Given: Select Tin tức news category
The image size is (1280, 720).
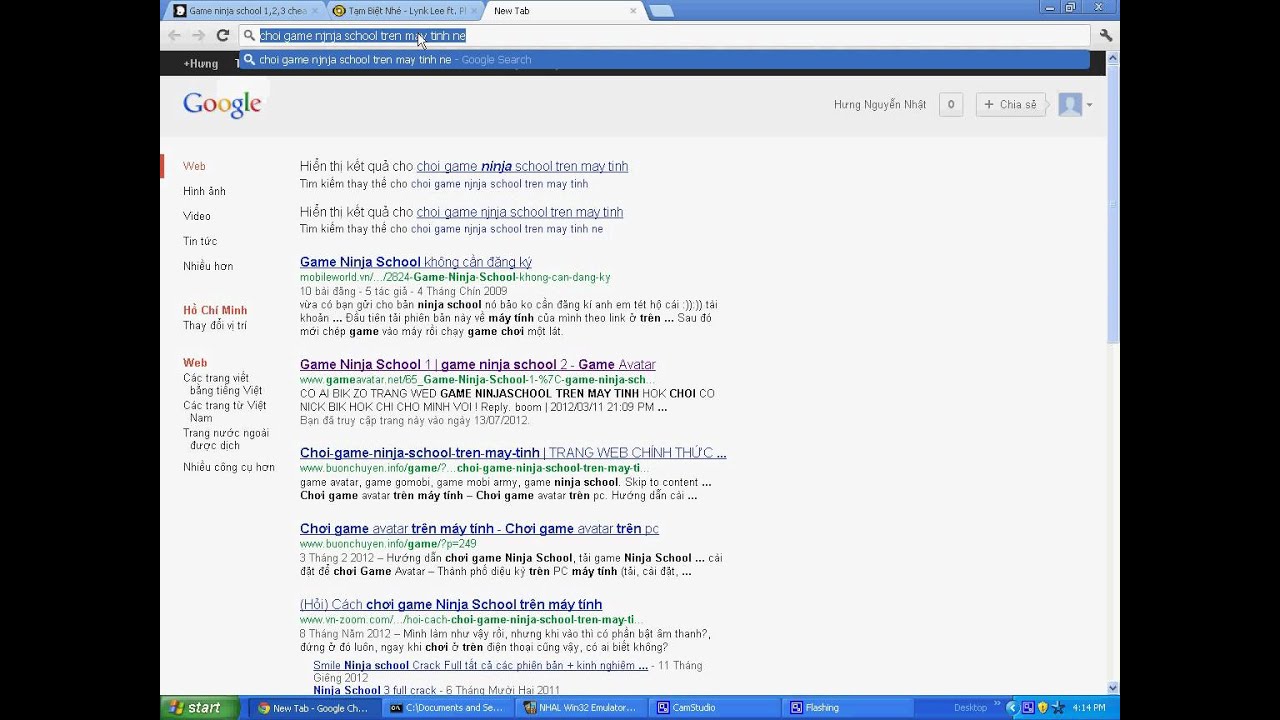Looking at the screenshot, I should [x=200, y=241].
